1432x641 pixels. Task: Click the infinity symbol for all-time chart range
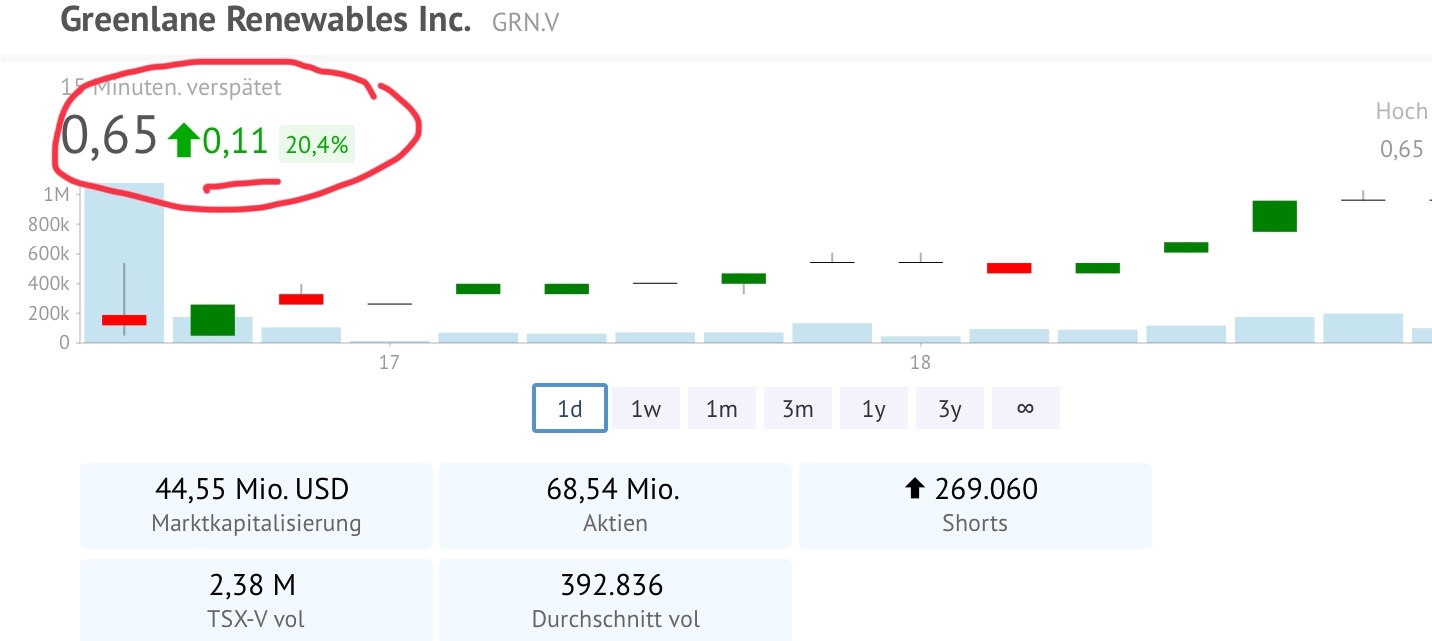click(1025, 407)
